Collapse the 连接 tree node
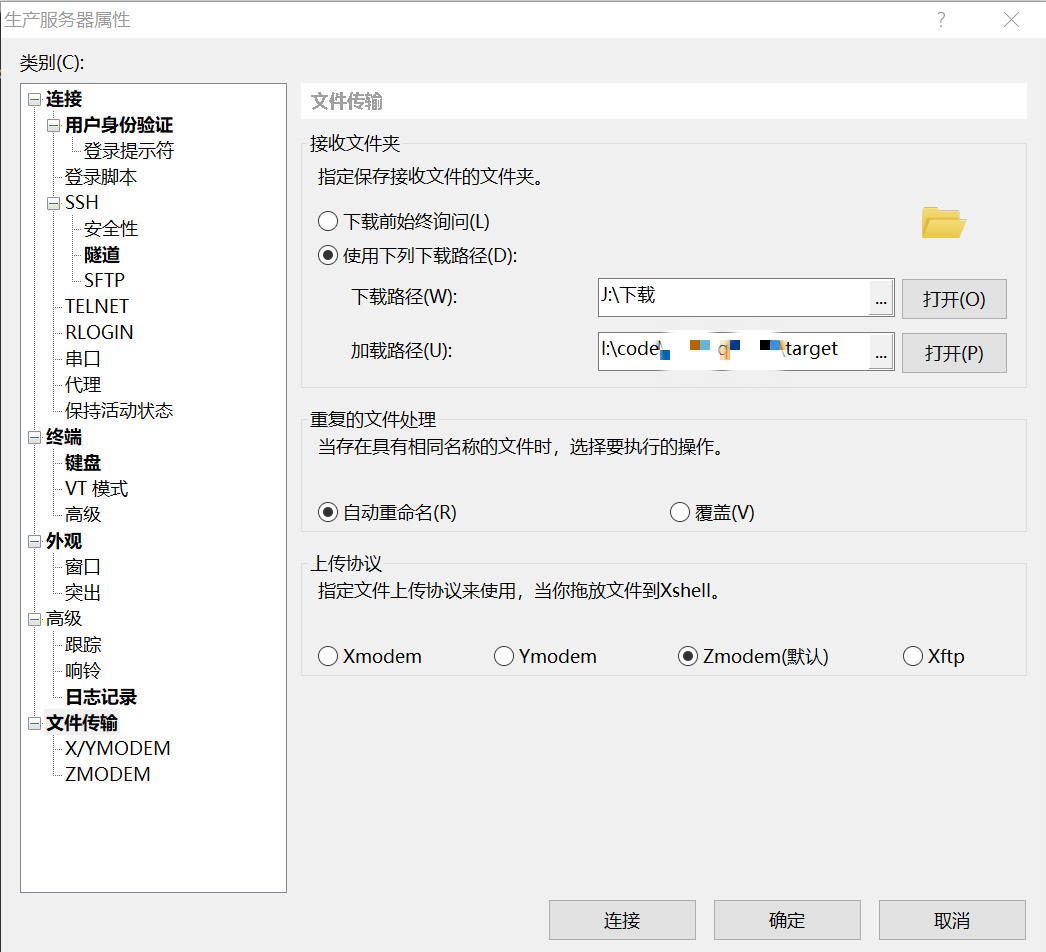1046x952 pixels. pyautogui.click(x=35, y=100)
